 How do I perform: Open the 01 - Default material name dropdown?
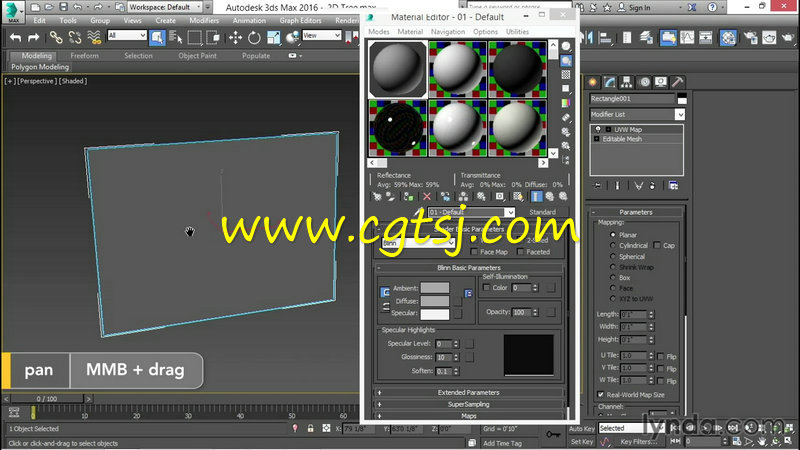coord(471,212)
